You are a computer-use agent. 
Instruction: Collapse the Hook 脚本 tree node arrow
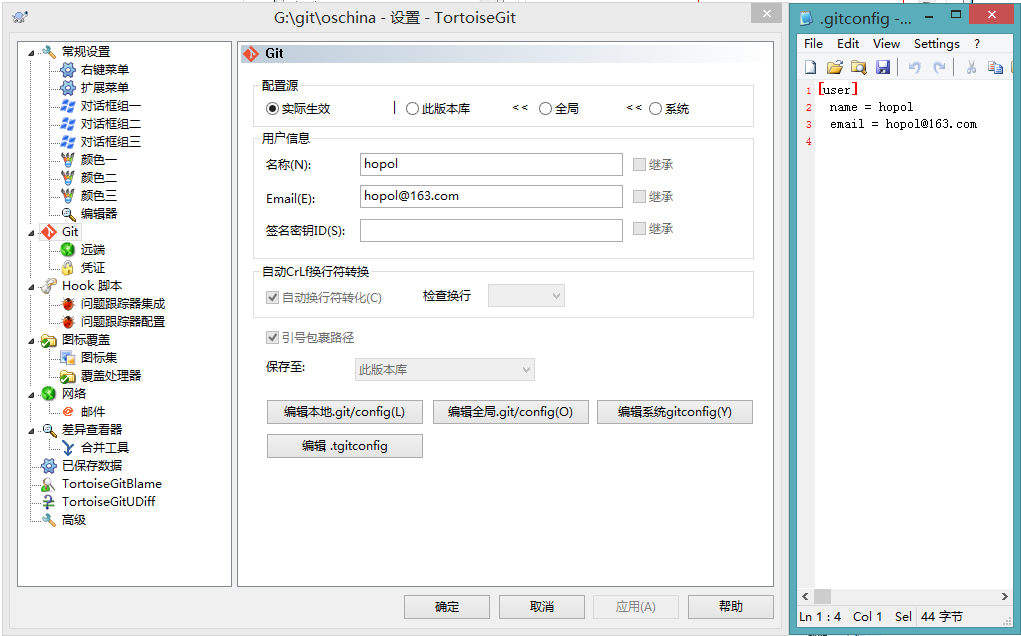pos(31,286)
